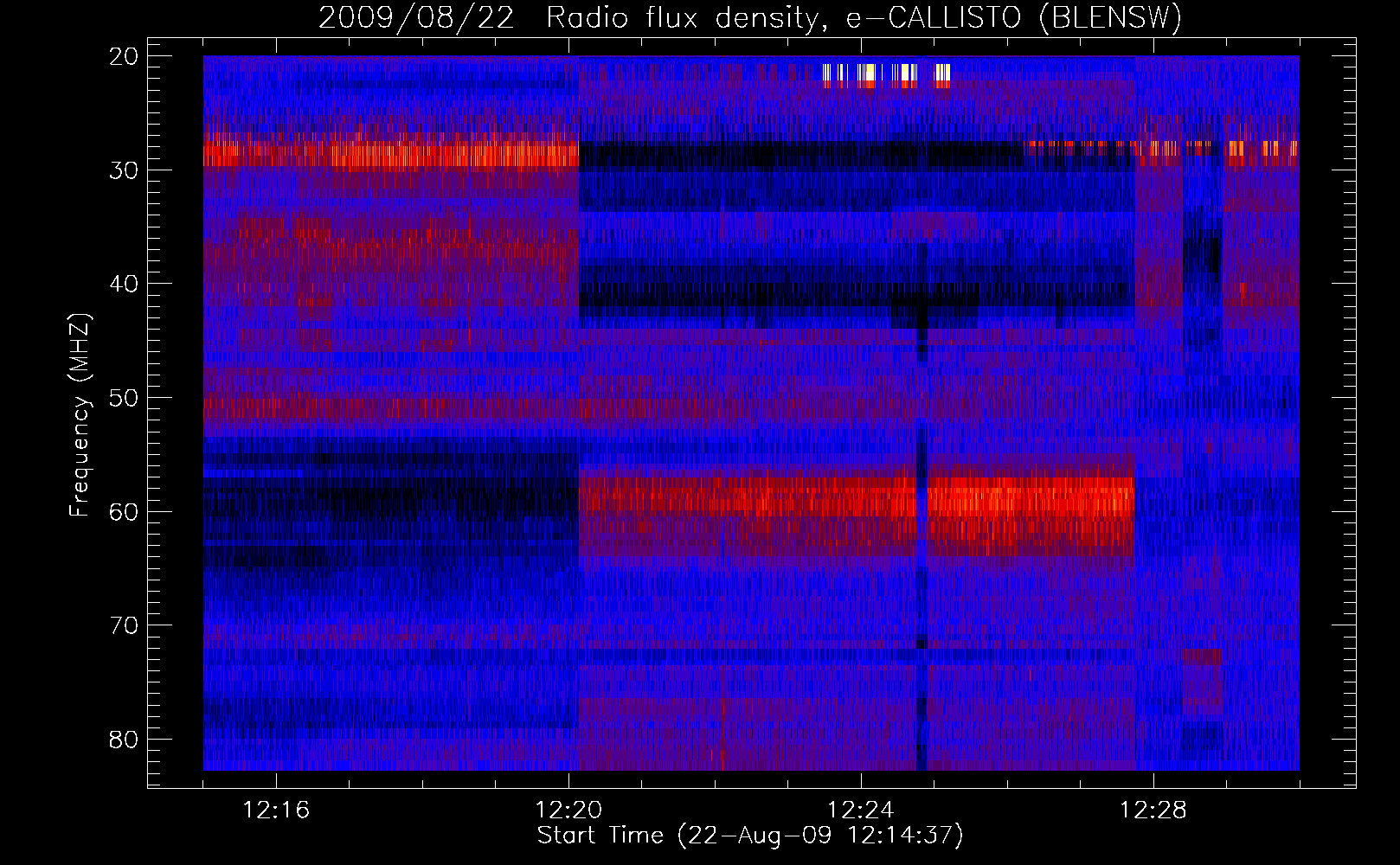This screenshot has width=1400, height=865.
Task: Click the orange 29 MHz band before 12:20
Action: coord(391,155)
